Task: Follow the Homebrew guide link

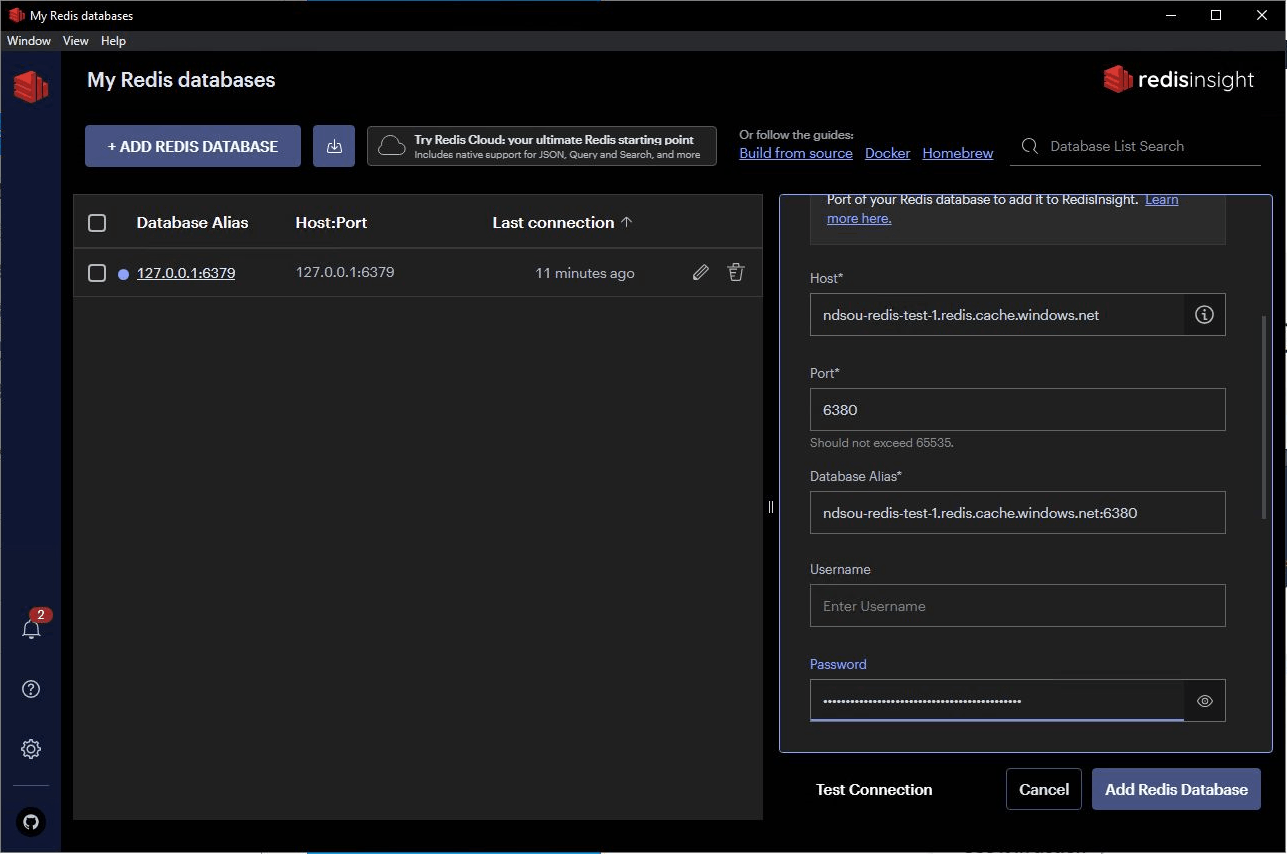Action: tap(958, 153)
